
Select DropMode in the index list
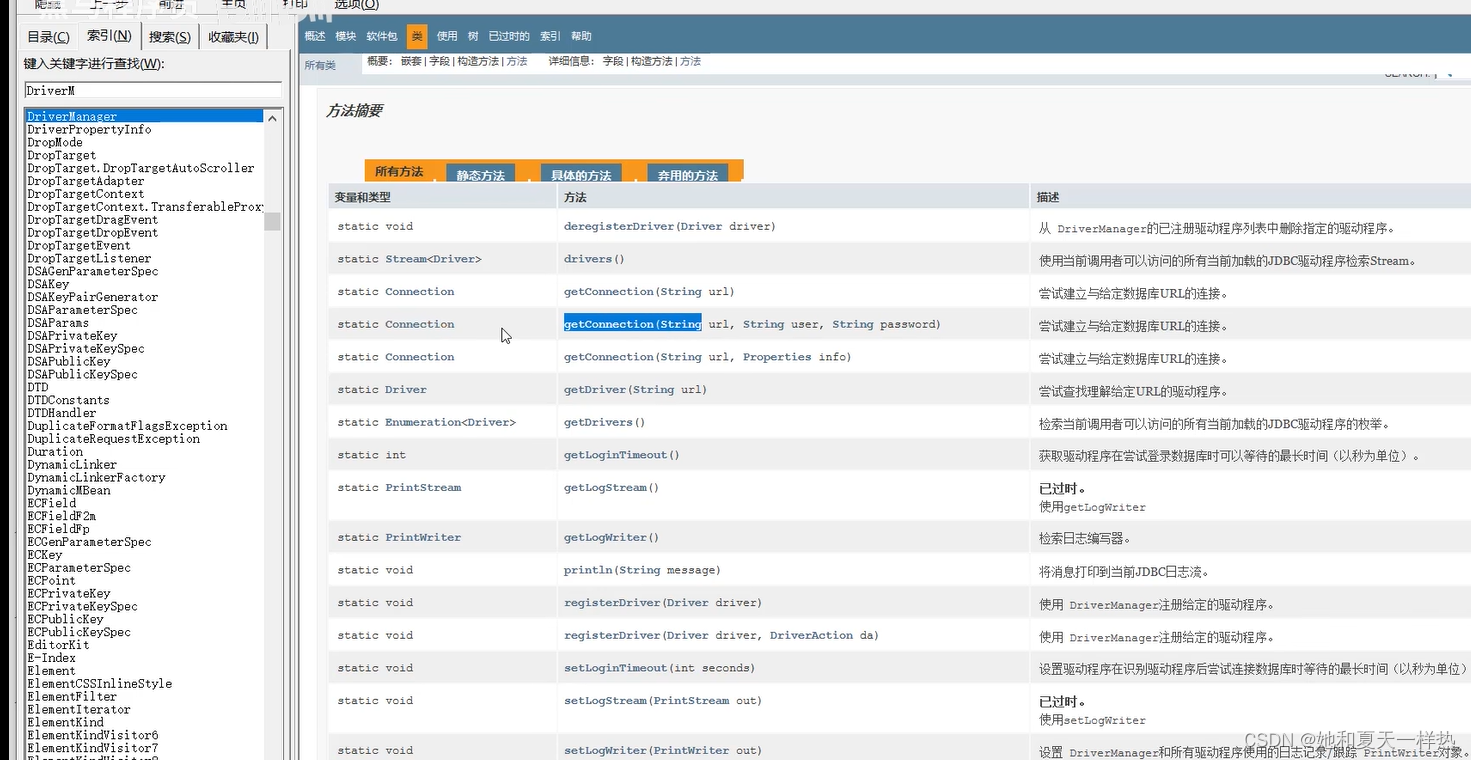55,142
